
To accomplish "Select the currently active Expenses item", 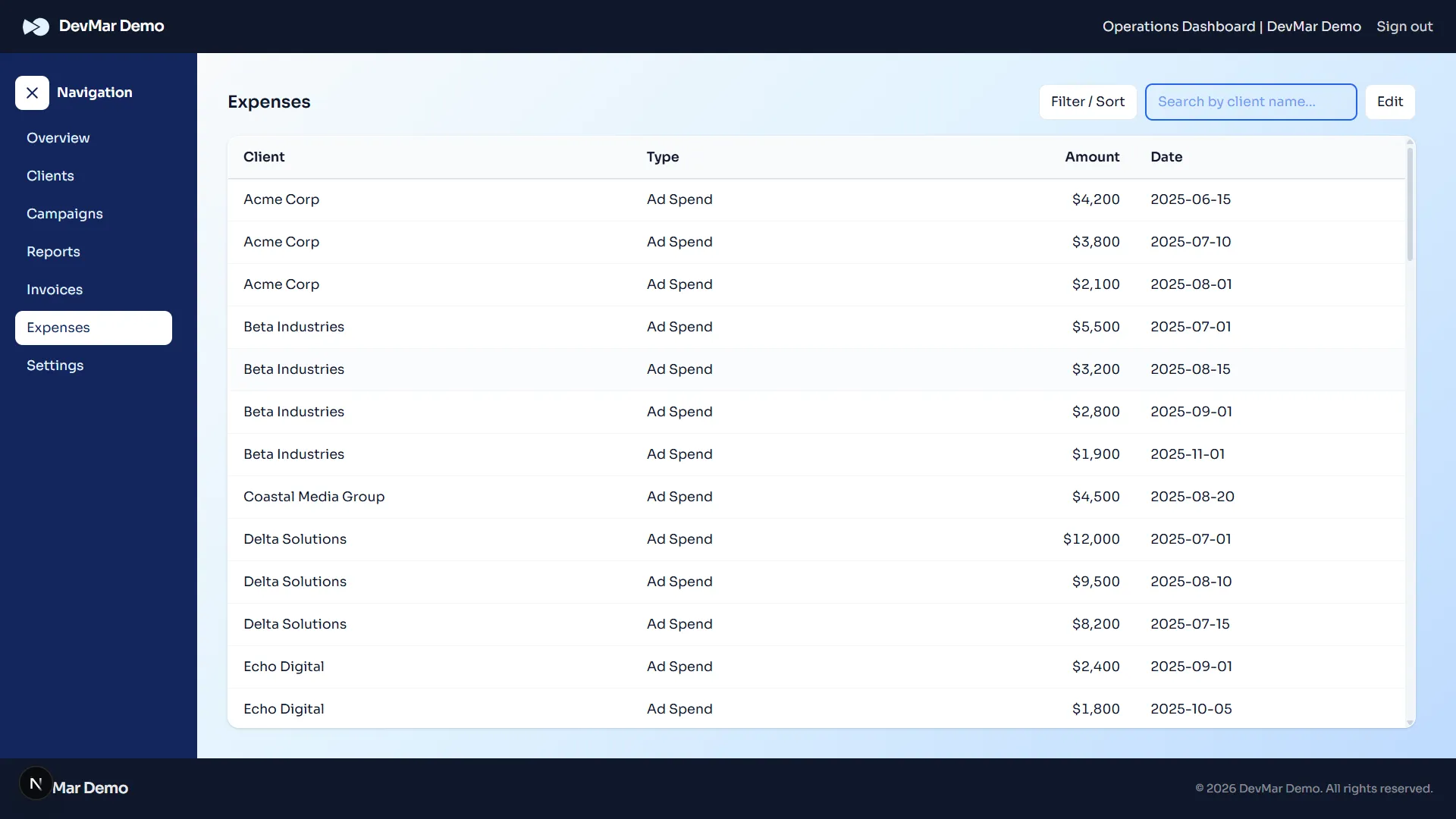I will (58, 328).
